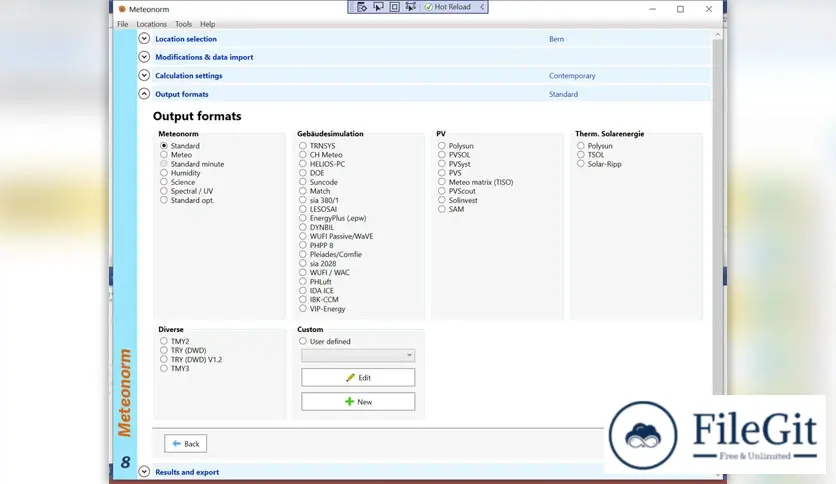Select the PVSyst format
Viewport: 836px width, 484px height.
pos(454,164)
